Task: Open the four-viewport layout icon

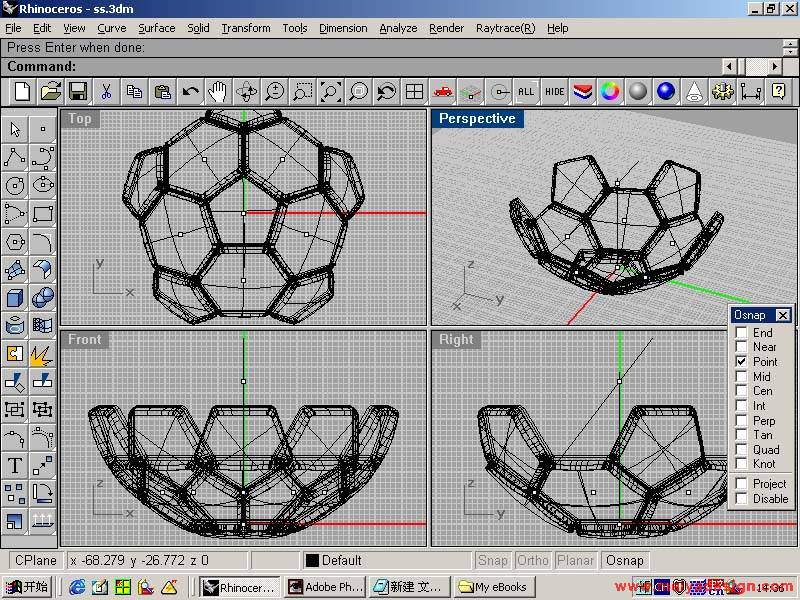Action: pos(414,92)
